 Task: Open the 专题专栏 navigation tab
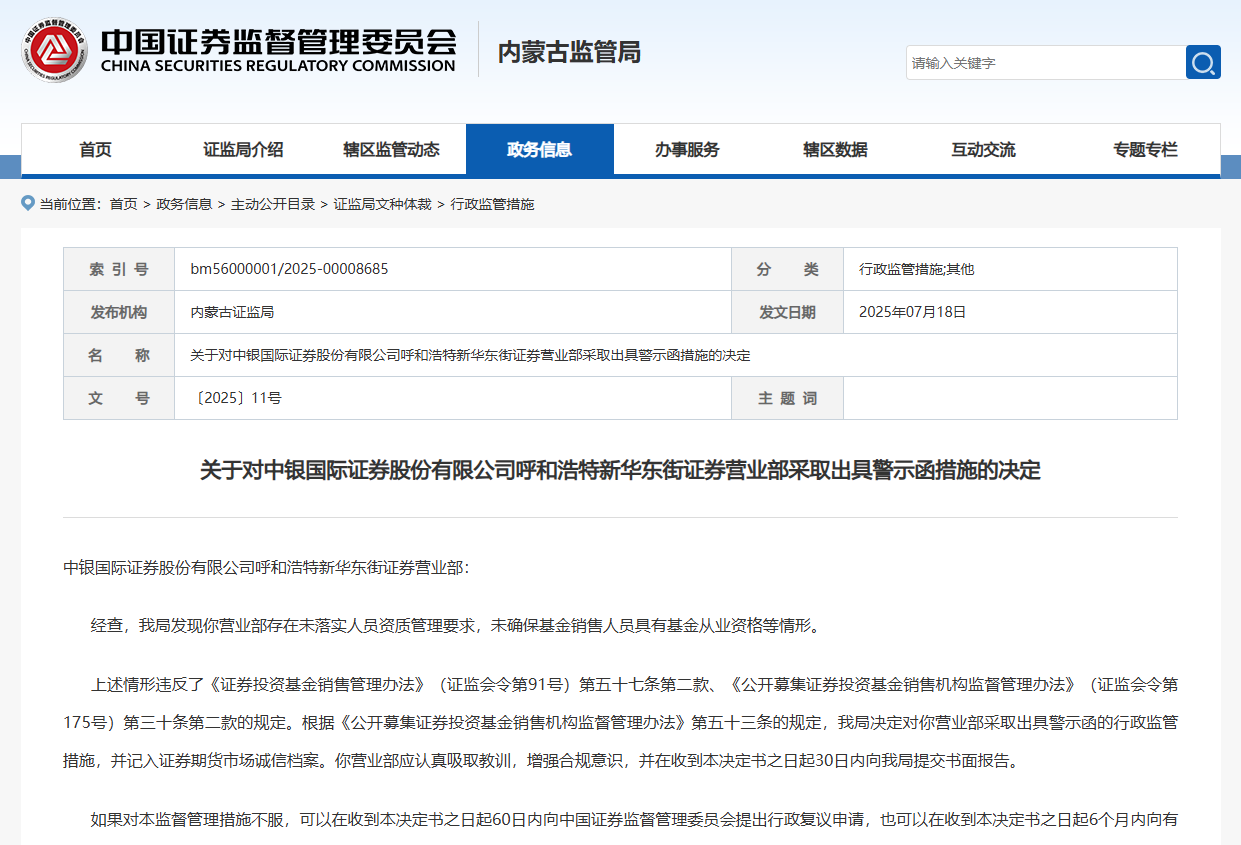(1146, 150)
